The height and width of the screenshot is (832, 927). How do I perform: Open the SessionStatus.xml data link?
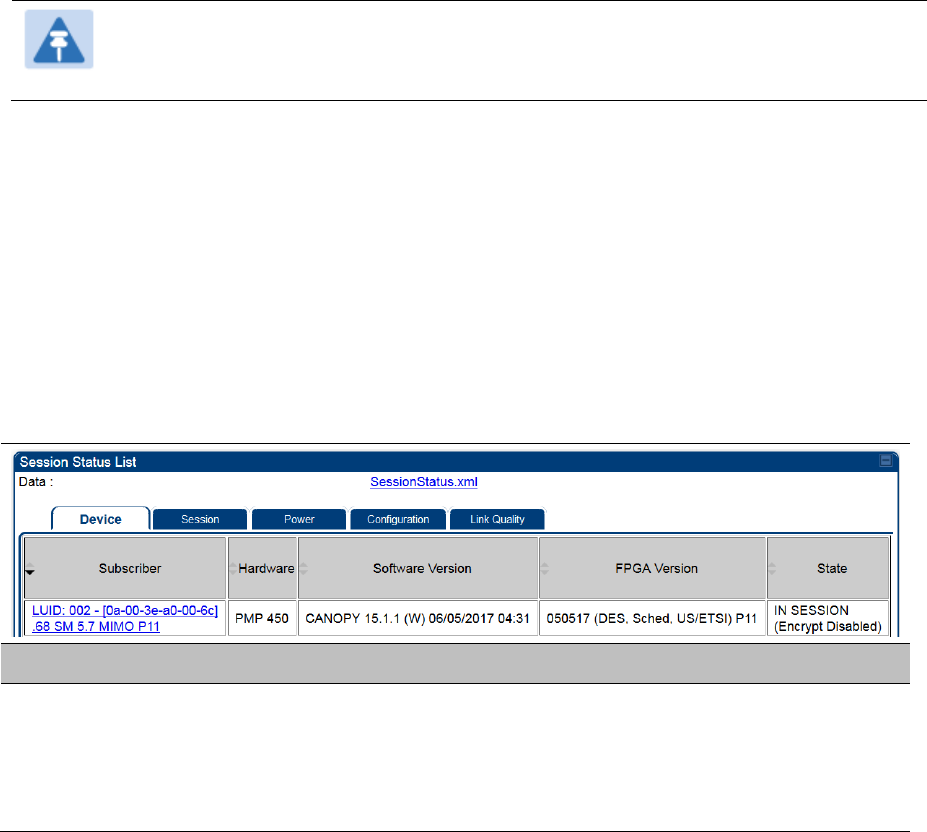[424, 482]
